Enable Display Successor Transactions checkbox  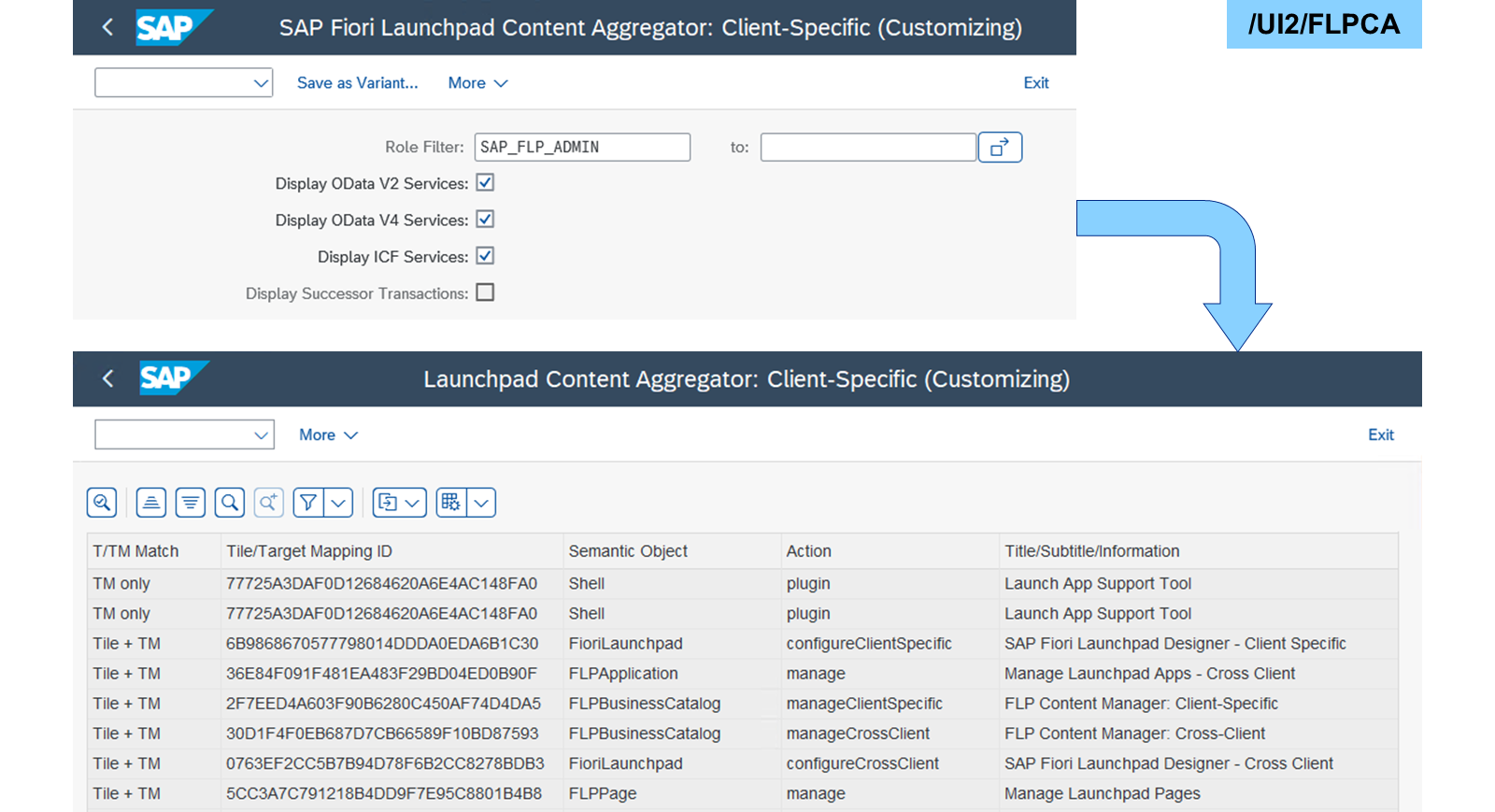coord(485,292)
